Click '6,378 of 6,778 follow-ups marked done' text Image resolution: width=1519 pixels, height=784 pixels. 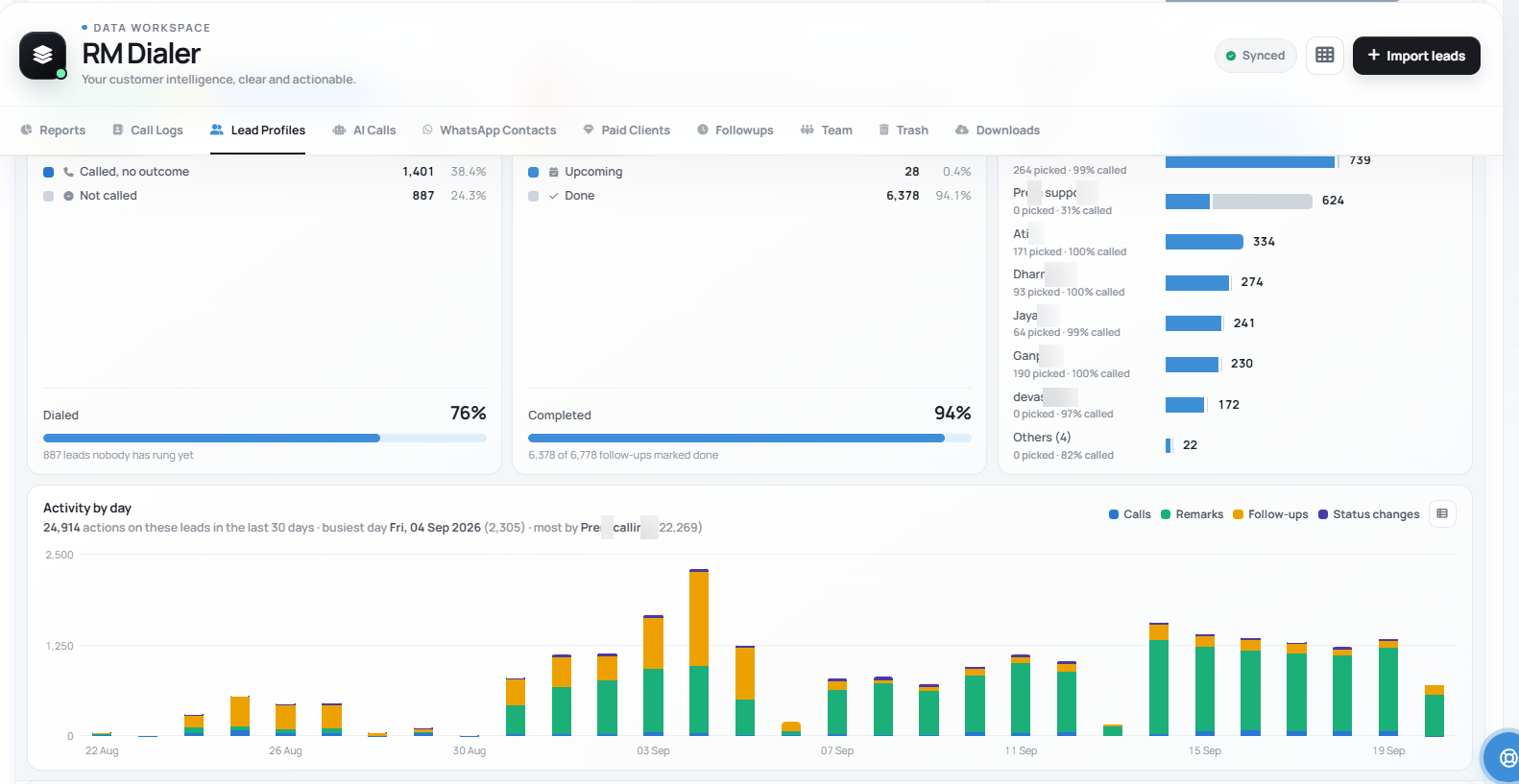623,455
